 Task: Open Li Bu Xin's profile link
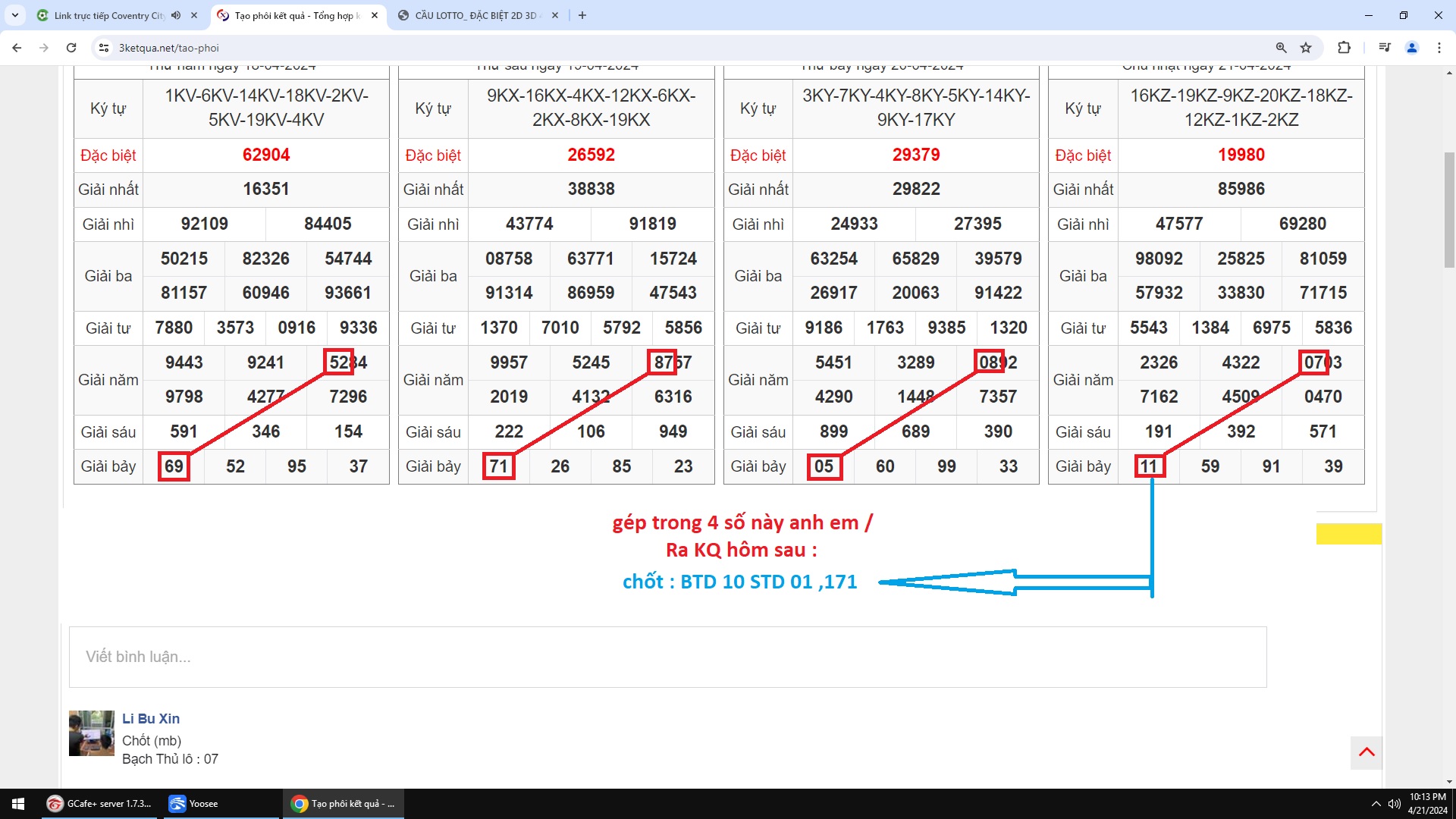pyautogui.click(x=151, y=718)
